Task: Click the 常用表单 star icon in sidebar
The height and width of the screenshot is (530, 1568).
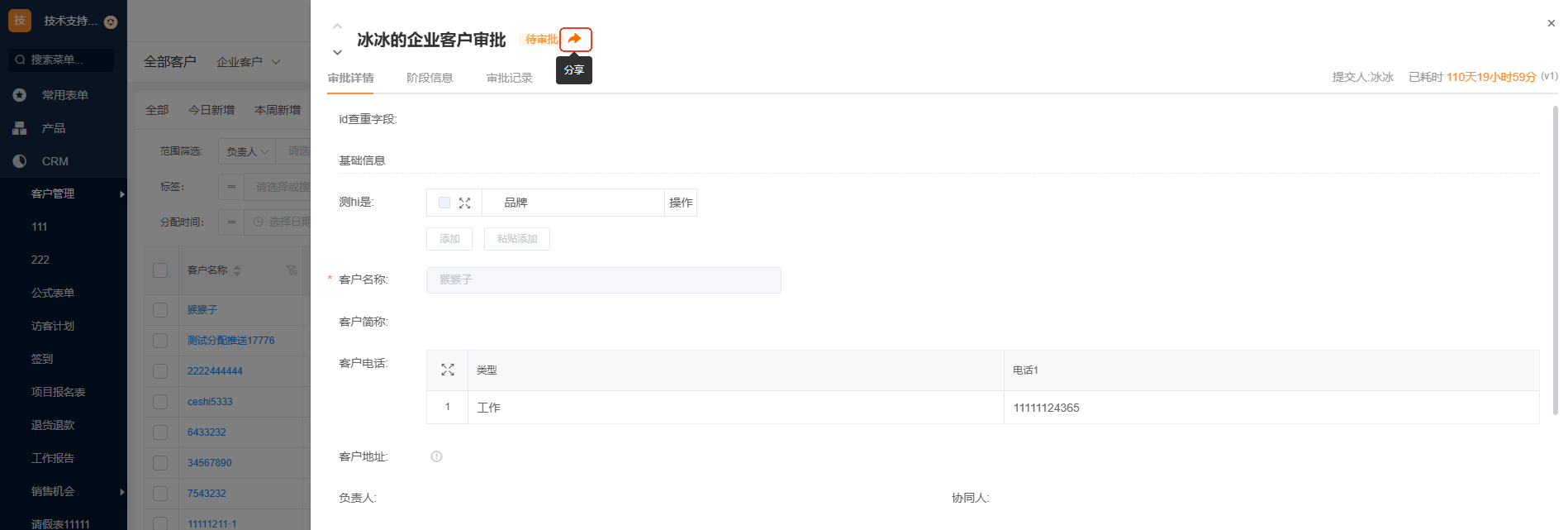Action: point(20,95)
